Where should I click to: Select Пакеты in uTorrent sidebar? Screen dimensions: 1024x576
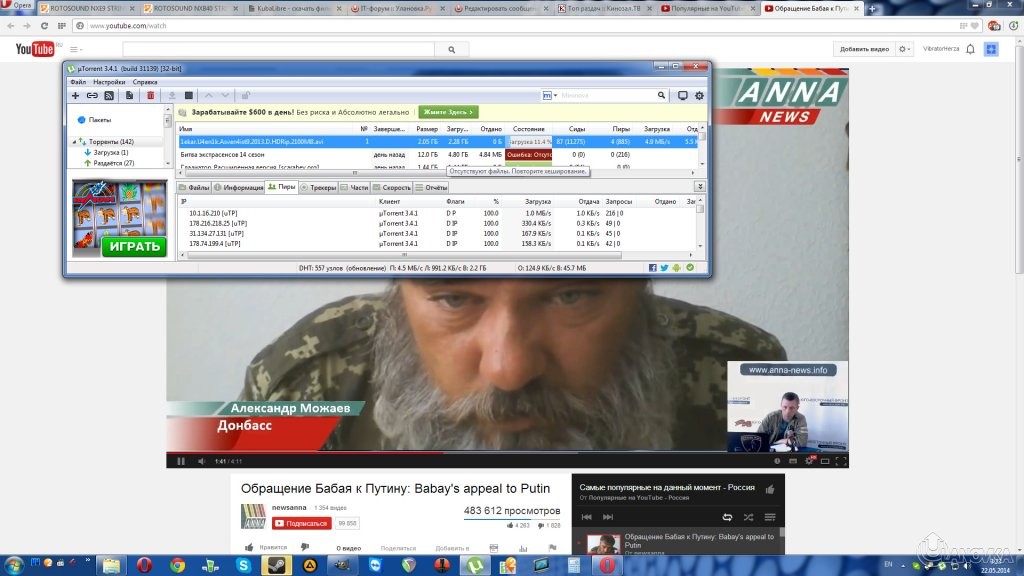(95, 120)
